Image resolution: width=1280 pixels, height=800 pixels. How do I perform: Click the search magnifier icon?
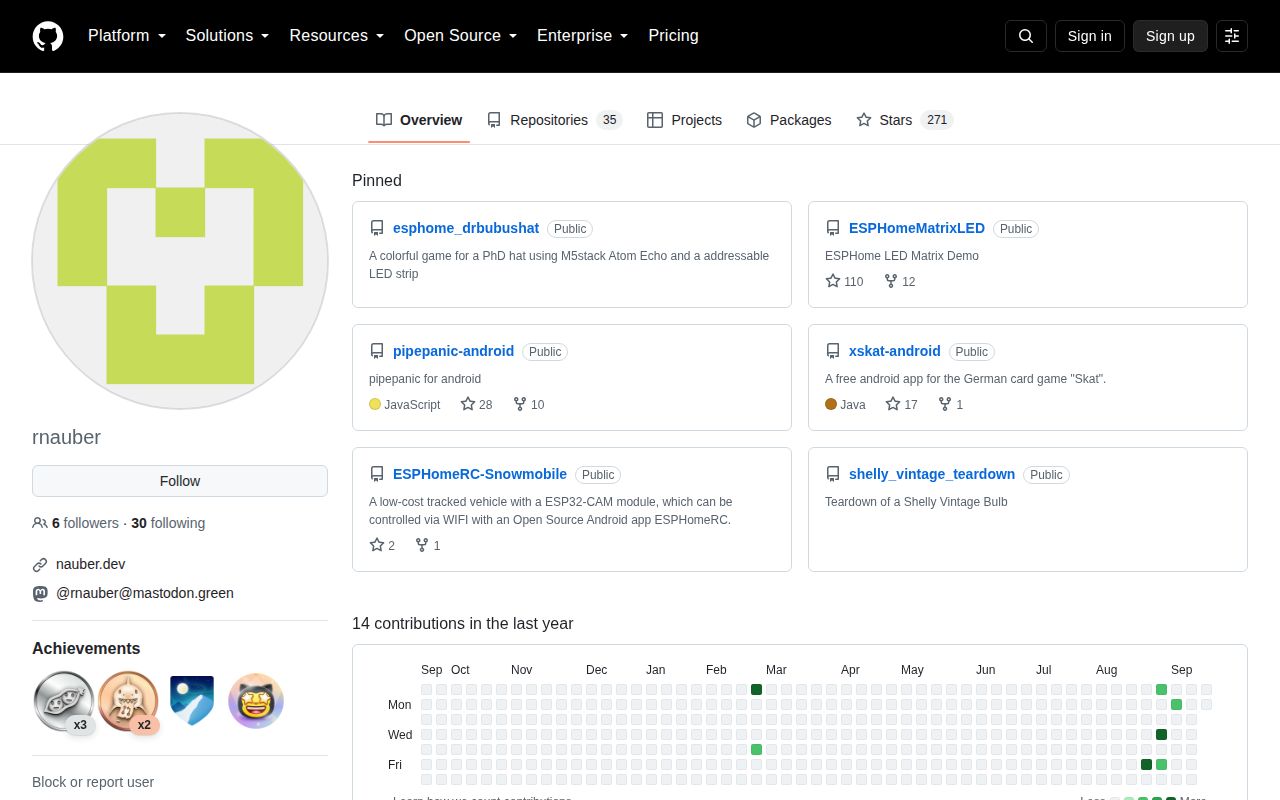pyautogui.click(x=1026, y=36)
